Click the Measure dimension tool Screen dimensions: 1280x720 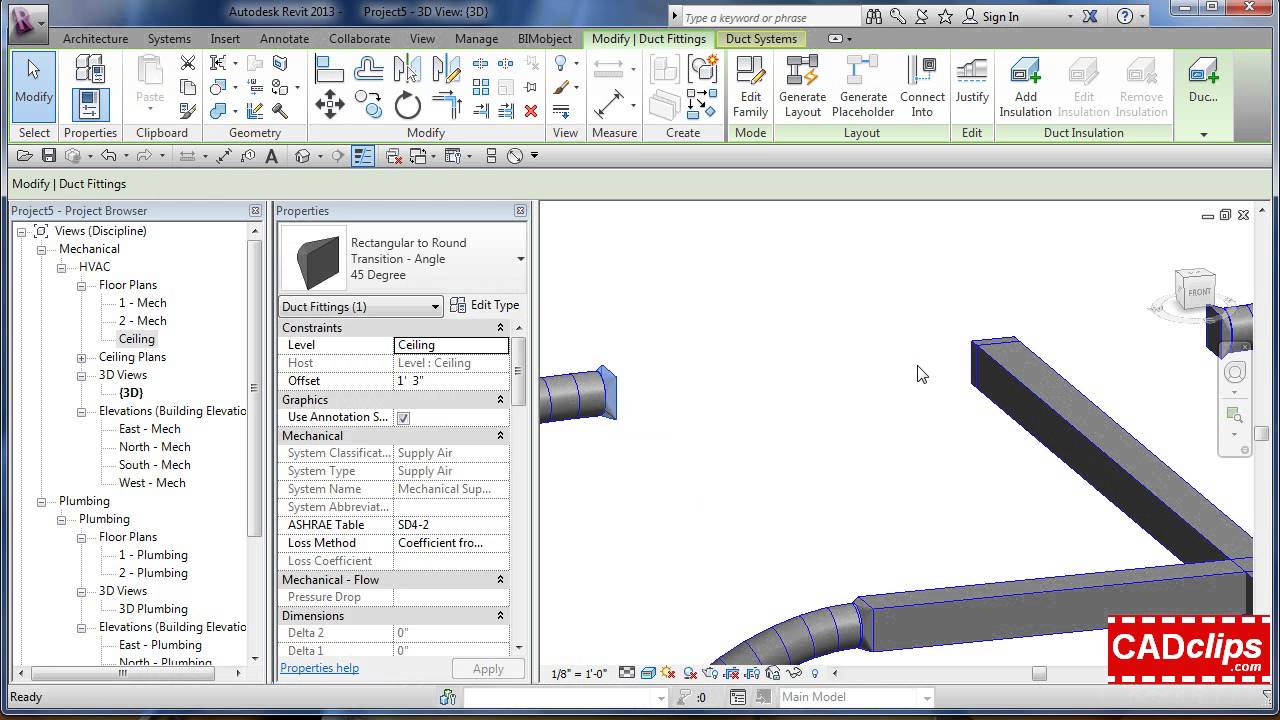tap(608, 105)
